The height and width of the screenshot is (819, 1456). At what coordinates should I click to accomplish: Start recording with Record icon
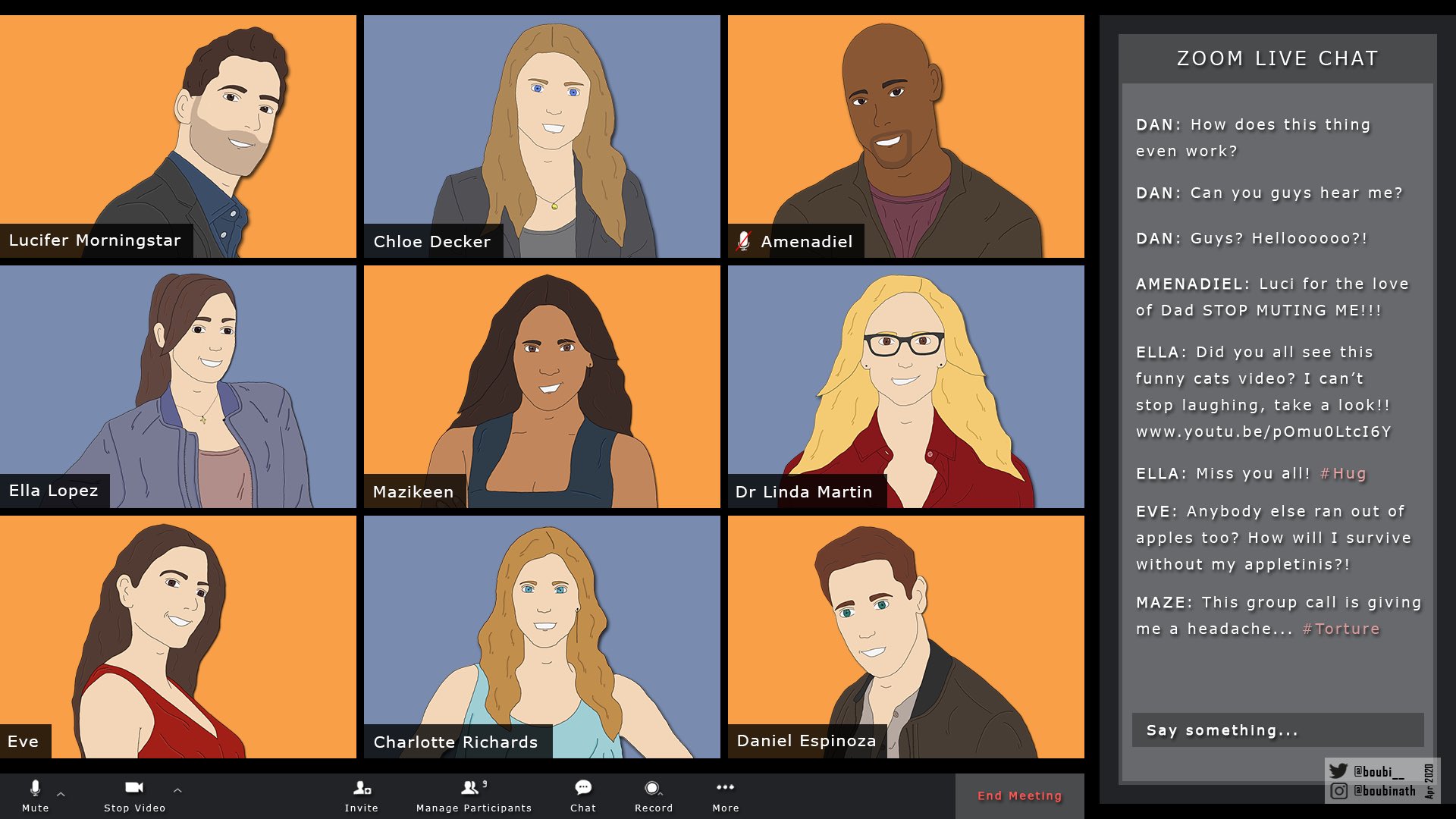[x=652, y=788]
